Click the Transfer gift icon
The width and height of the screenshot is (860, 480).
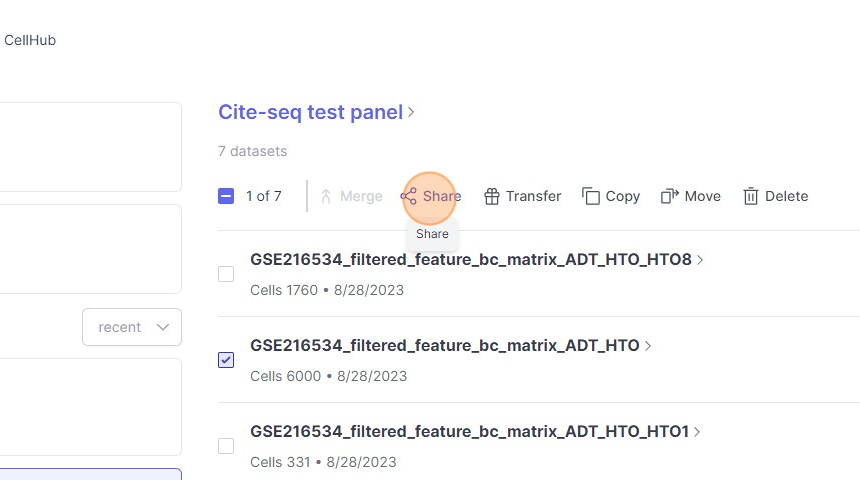coord(491,196)
